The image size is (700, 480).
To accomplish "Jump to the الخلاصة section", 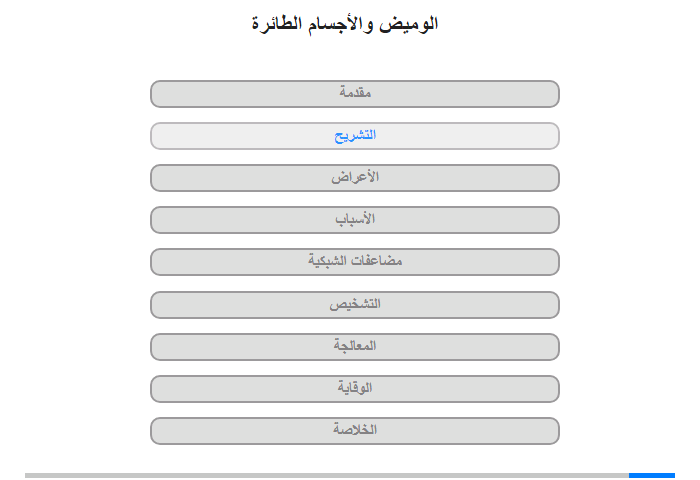I will click(x=354, y=430).
